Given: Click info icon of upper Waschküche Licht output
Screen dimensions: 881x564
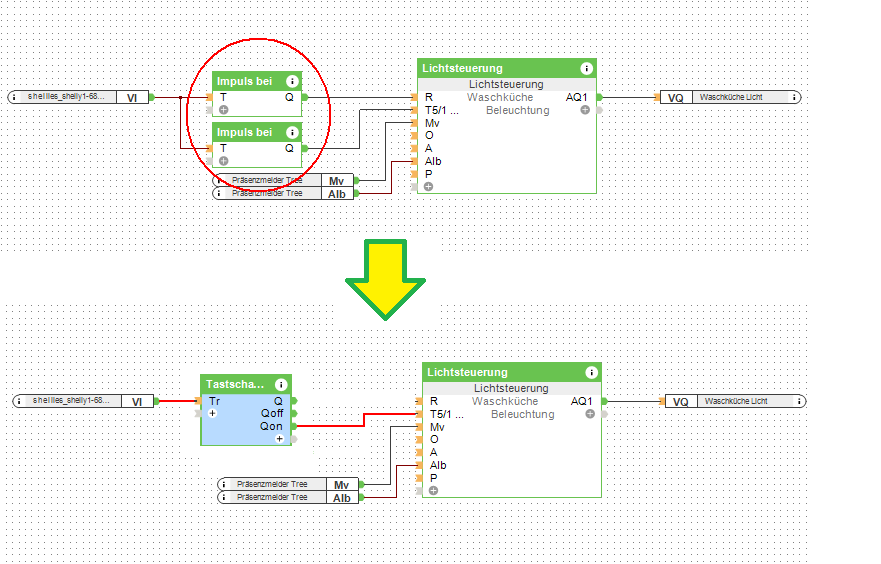Looking at the screenshot, I should tap(794, 97).
